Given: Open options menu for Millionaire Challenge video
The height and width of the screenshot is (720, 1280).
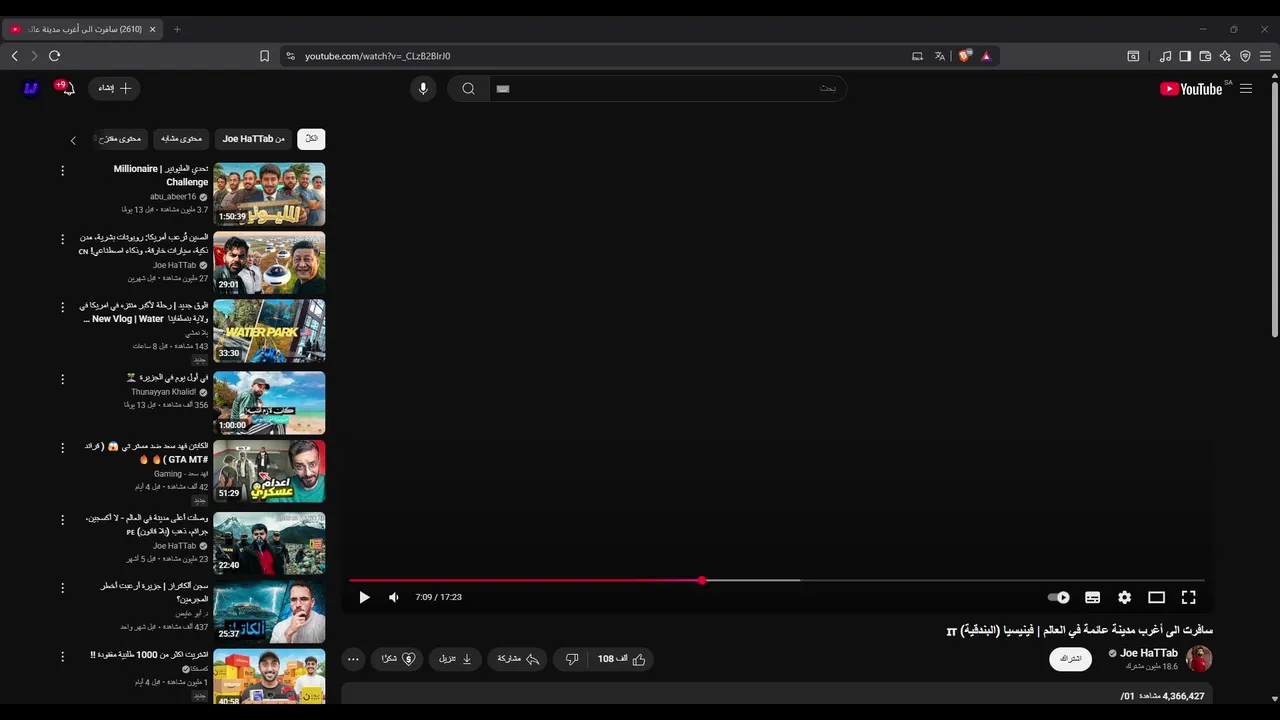Looking at the screenshot, I should (62, 171).
